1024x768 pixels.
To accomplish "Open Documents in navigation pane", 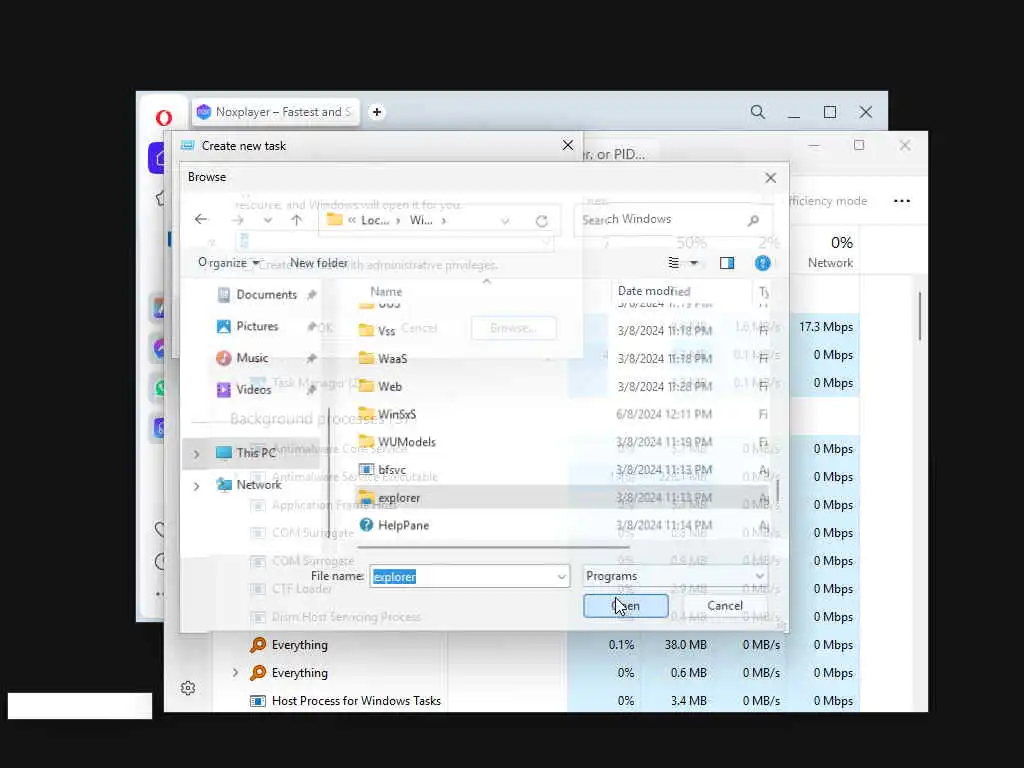I will click(266, 295).
